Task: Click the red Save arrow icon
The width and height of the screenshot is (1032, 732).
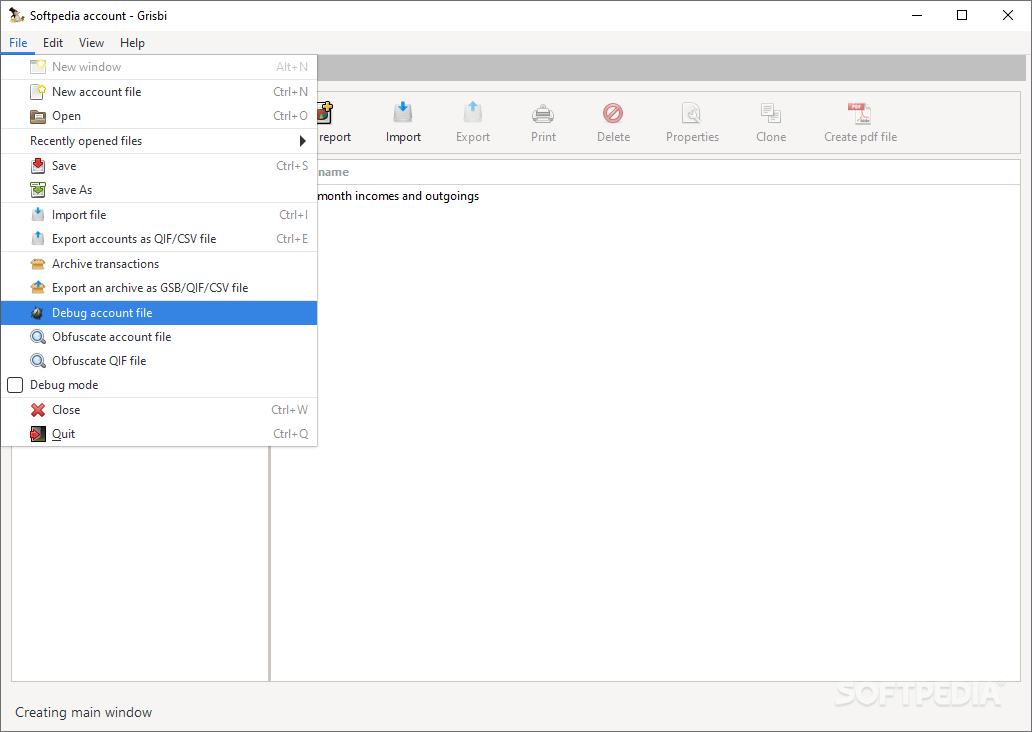Action: tap(38, 166)
